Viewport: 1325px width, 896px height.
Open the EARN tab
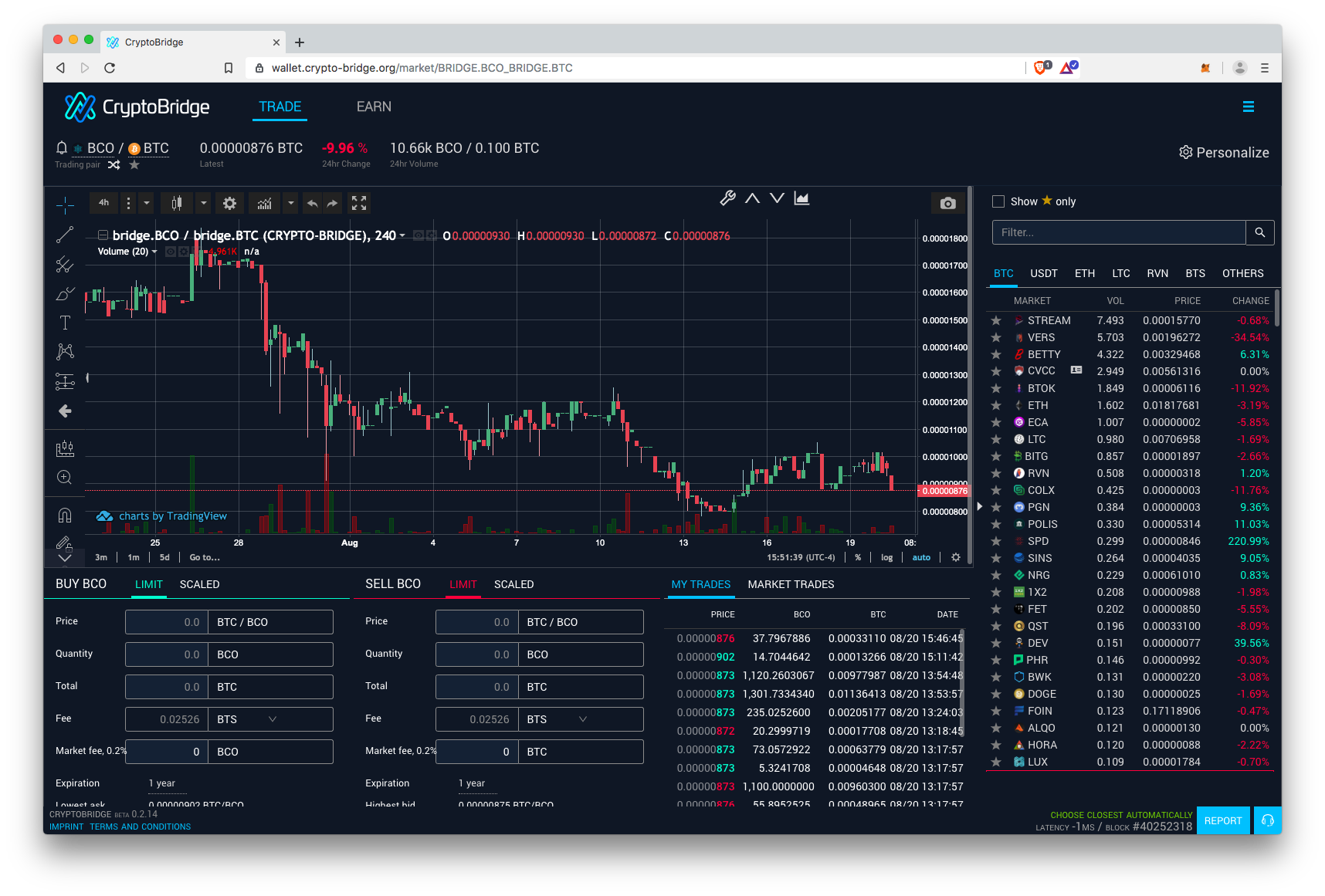[x=374, y=107]
